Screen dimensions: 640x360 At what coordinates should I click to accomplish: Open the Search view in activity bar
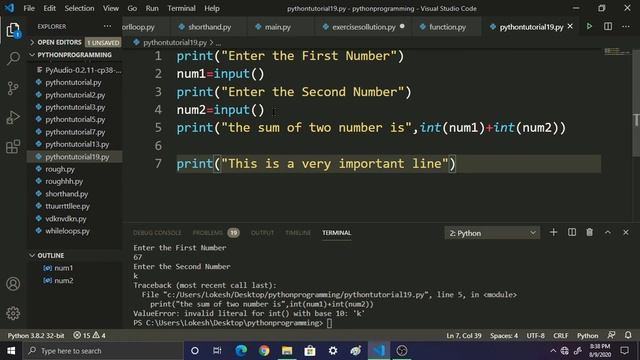pos(13,58)
